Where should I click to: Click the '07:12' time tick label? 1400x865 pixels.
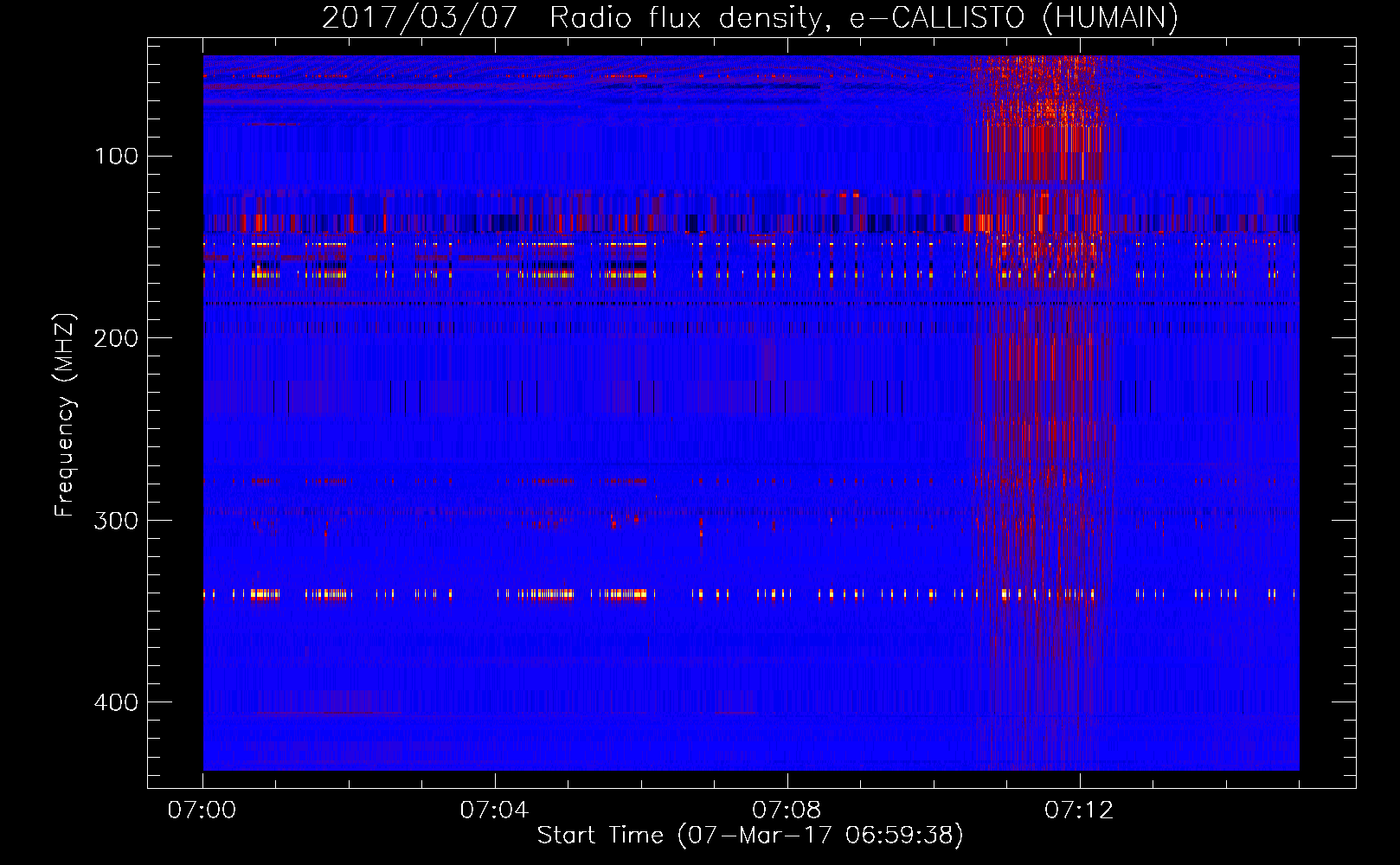1079,811
